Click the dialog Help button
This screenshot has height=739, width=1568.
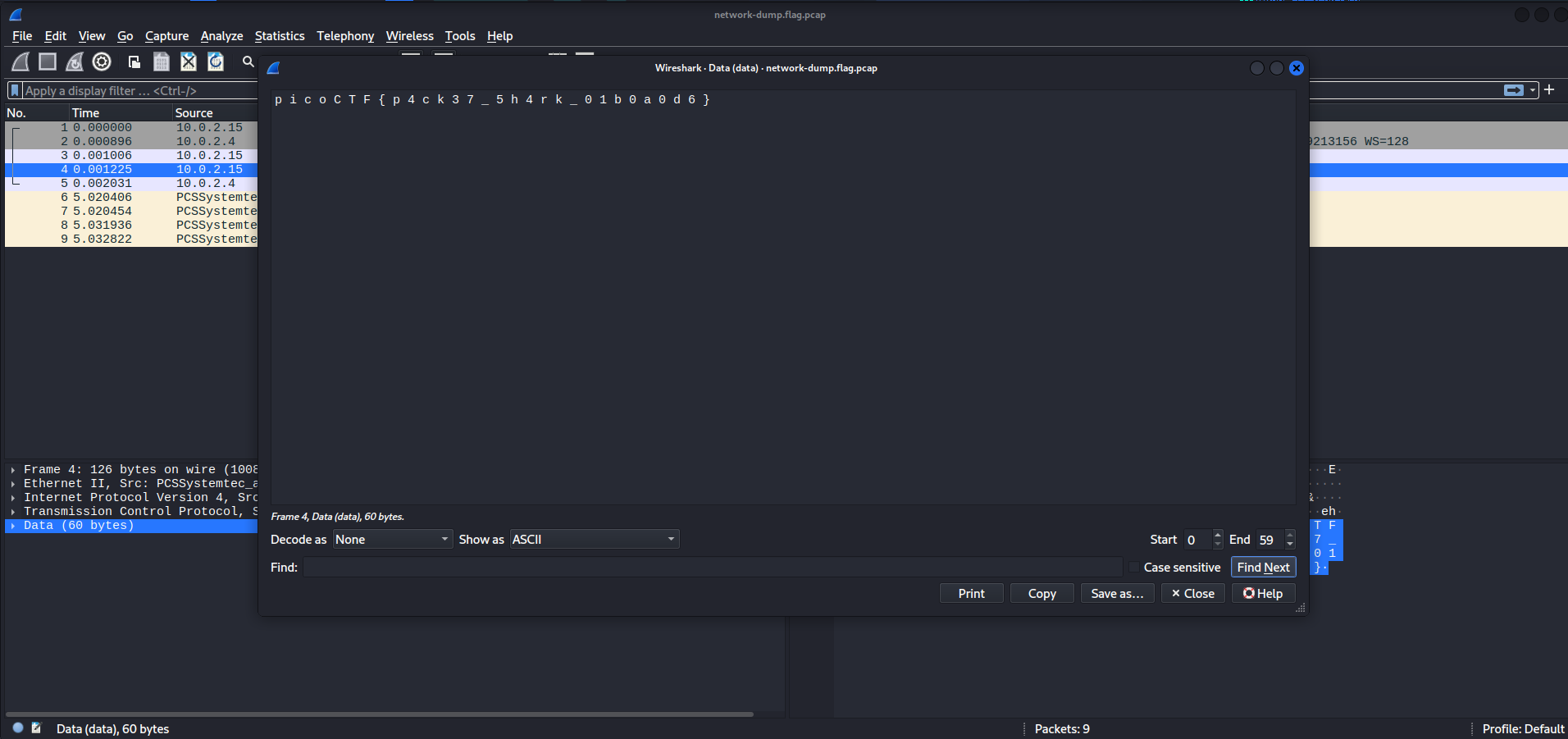[x=1263, y=593]
